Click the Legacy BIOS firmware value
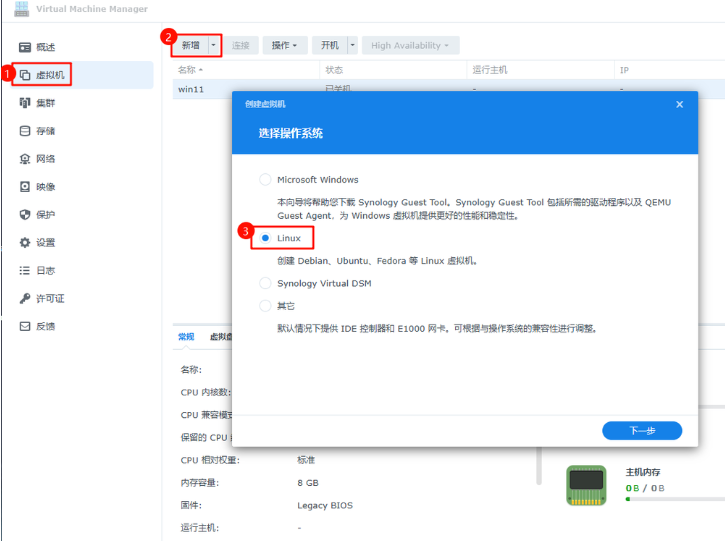 pyautogui.click(x=325, y=505)
